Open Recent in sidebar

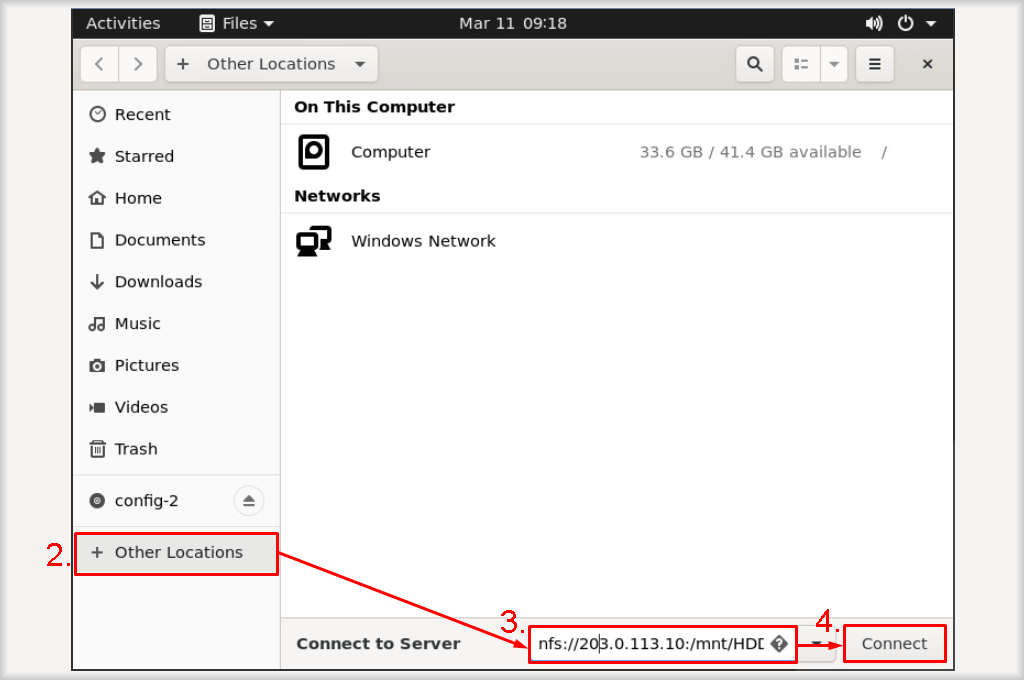[x=176, y=114]
